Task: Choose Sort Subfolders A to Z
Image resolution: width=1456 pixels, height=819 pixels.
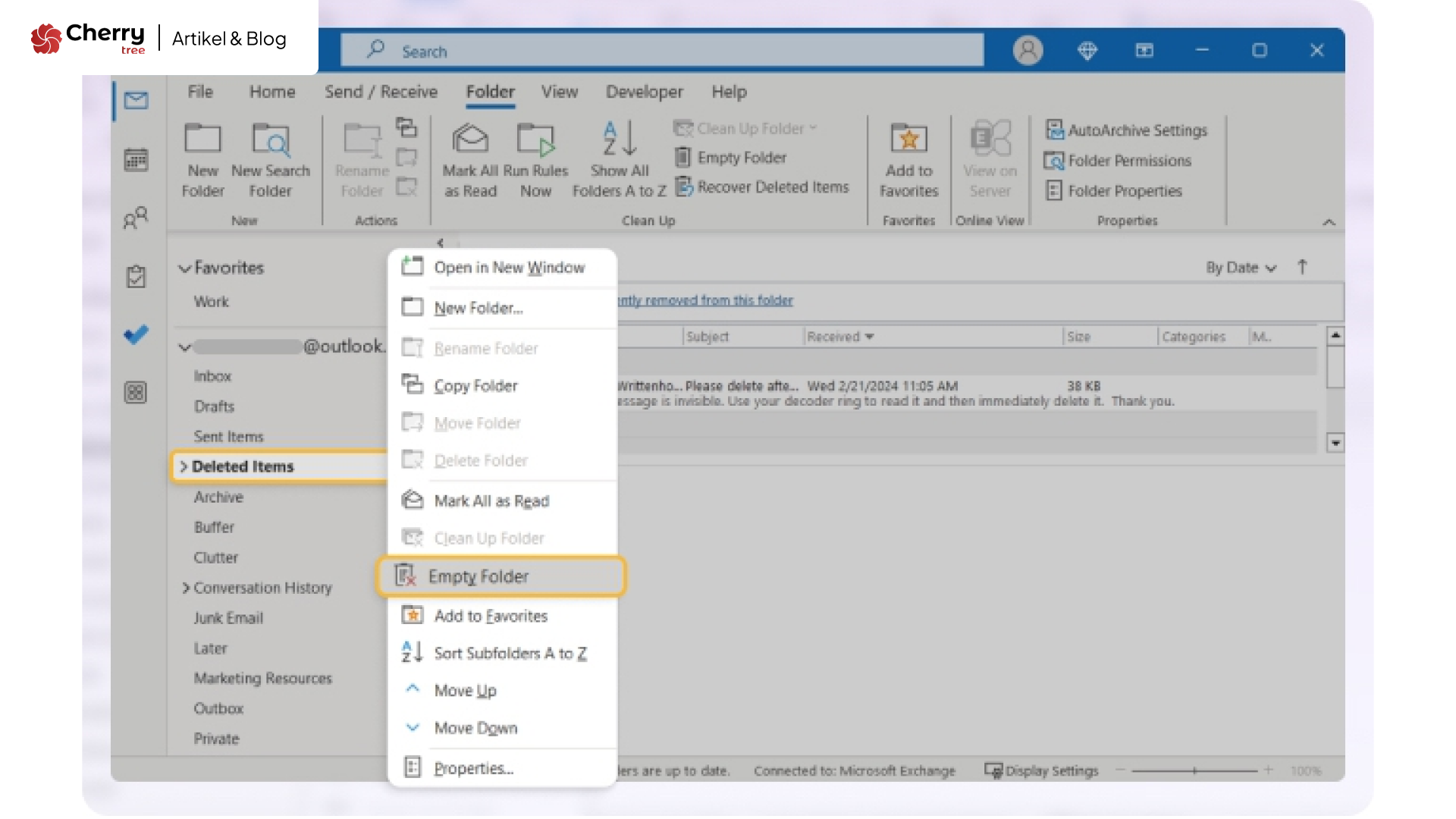Action: tap(502, 653)
